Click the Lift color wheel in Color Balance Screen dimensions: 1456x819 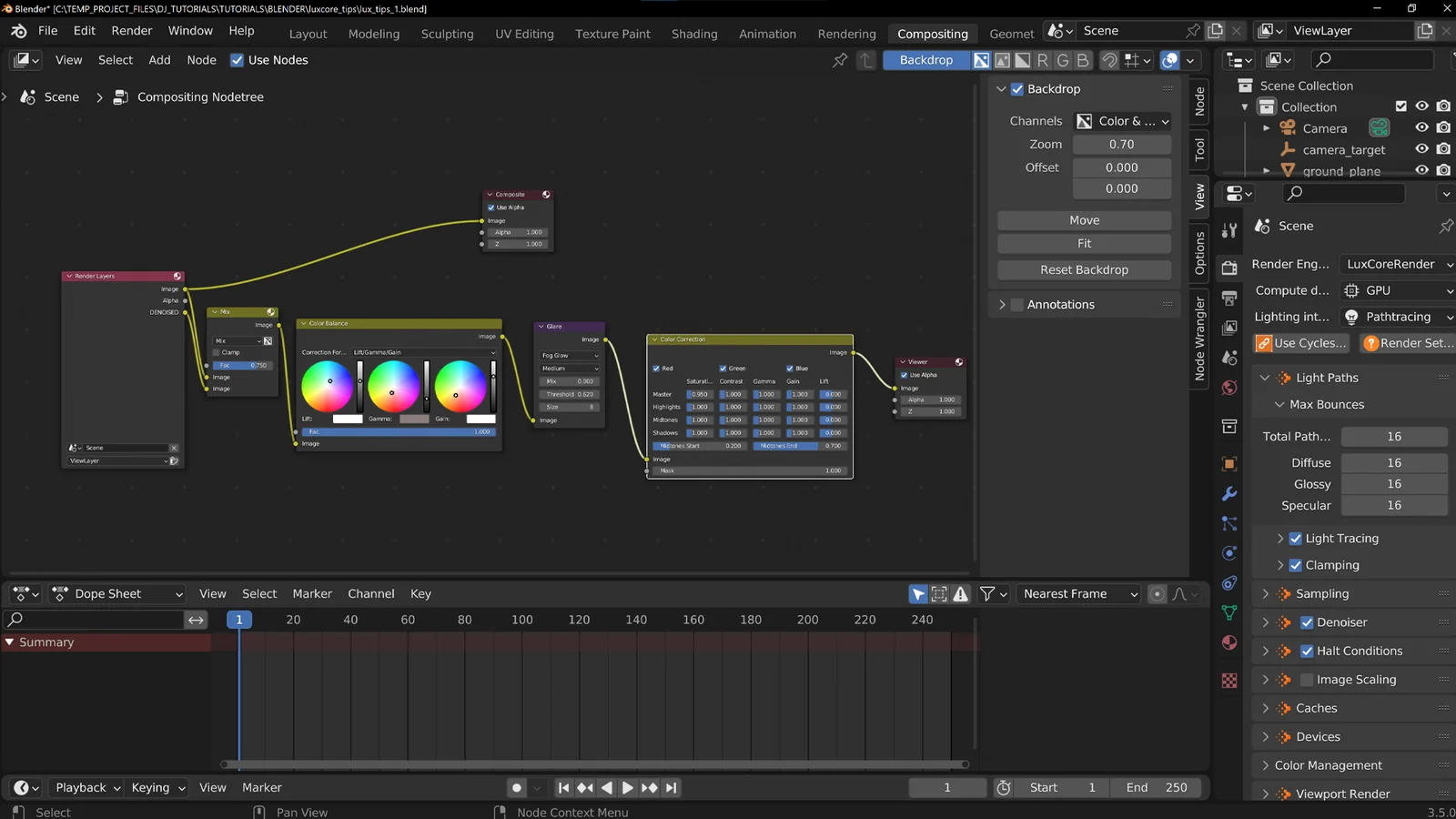pyautogui.click(x=328, y=387)
